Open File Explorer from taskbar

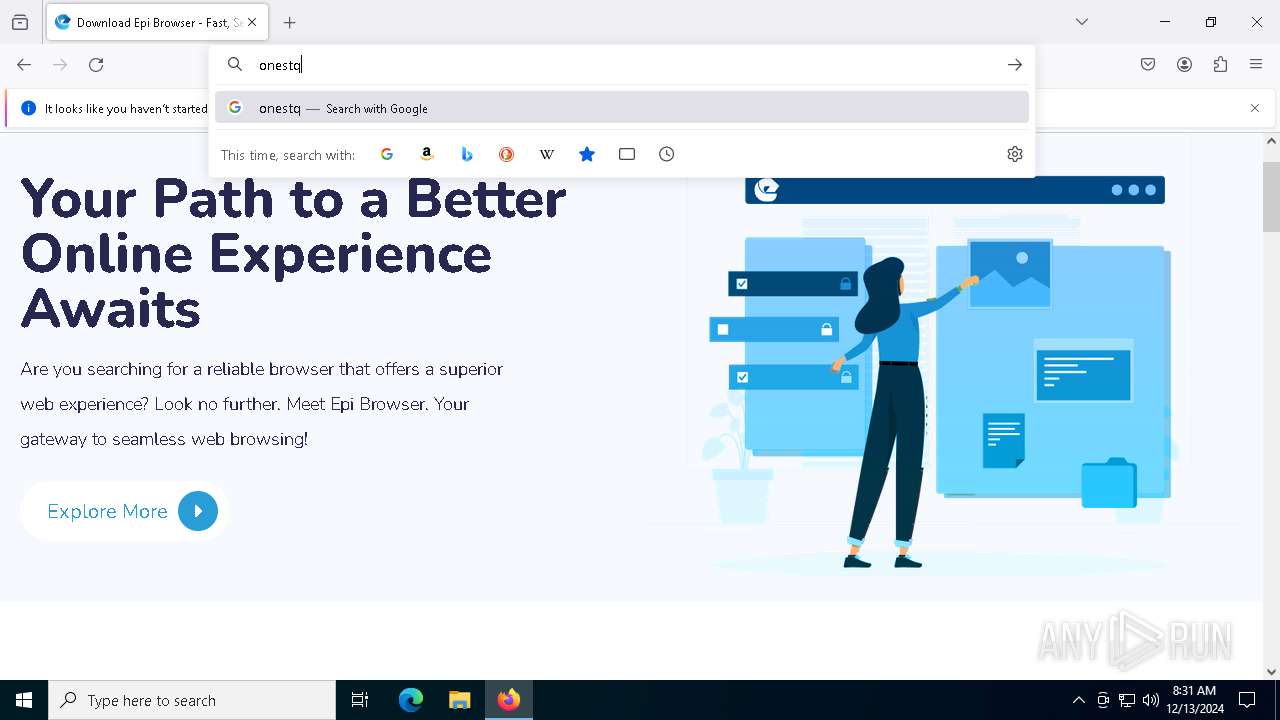(459, 700)
